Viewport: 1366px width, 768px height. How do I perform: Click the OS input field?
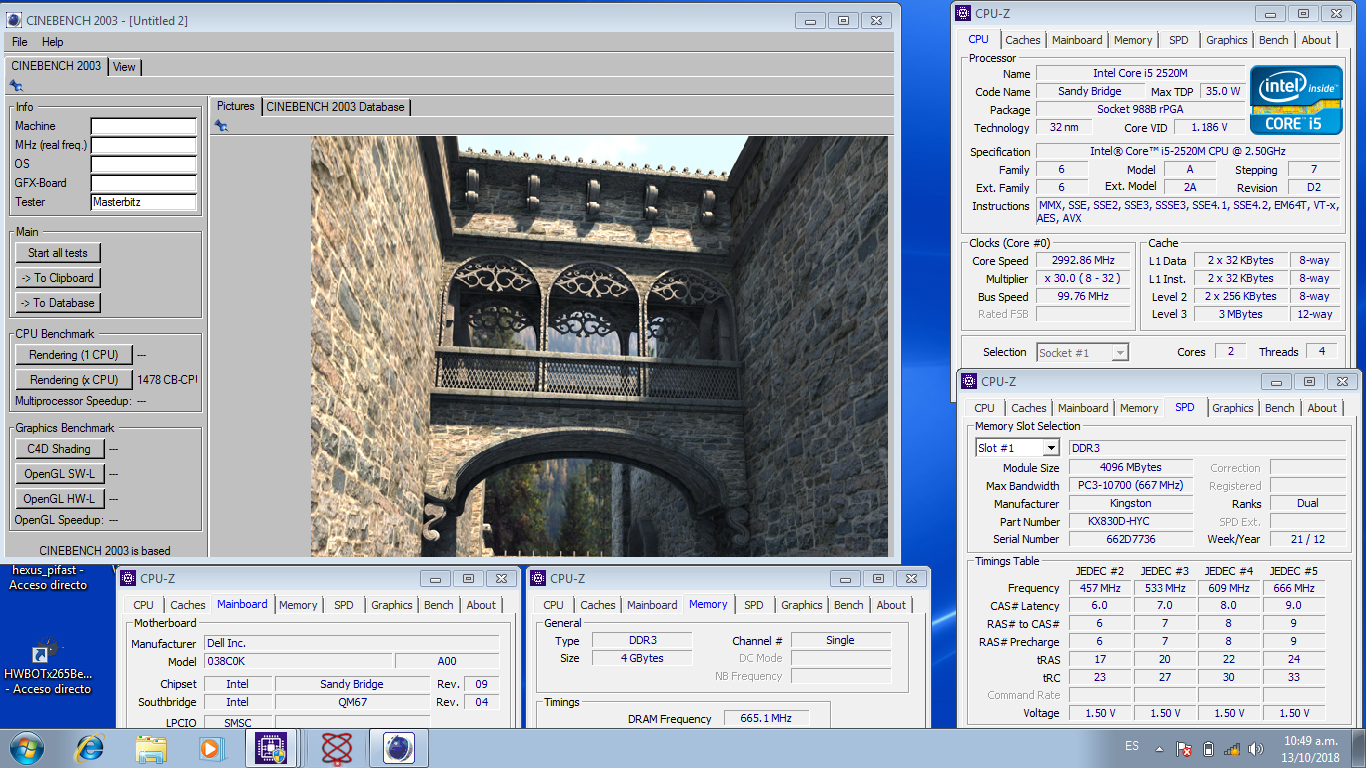point(144,164)
